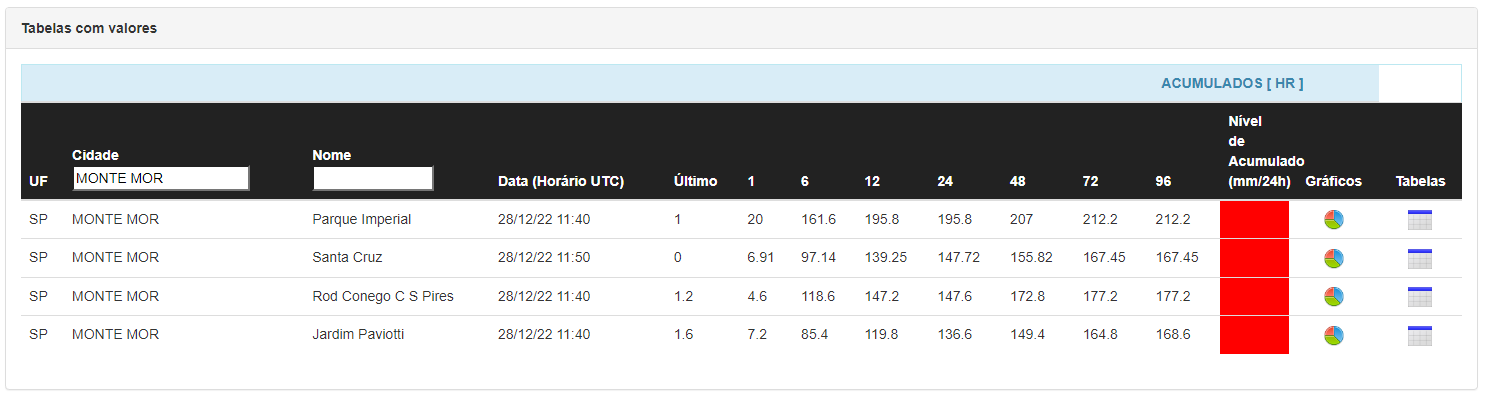The height and width of the screenshot is (399, 1490).
Task: Click the 136.6 value cell
Action: click(955, 335)
